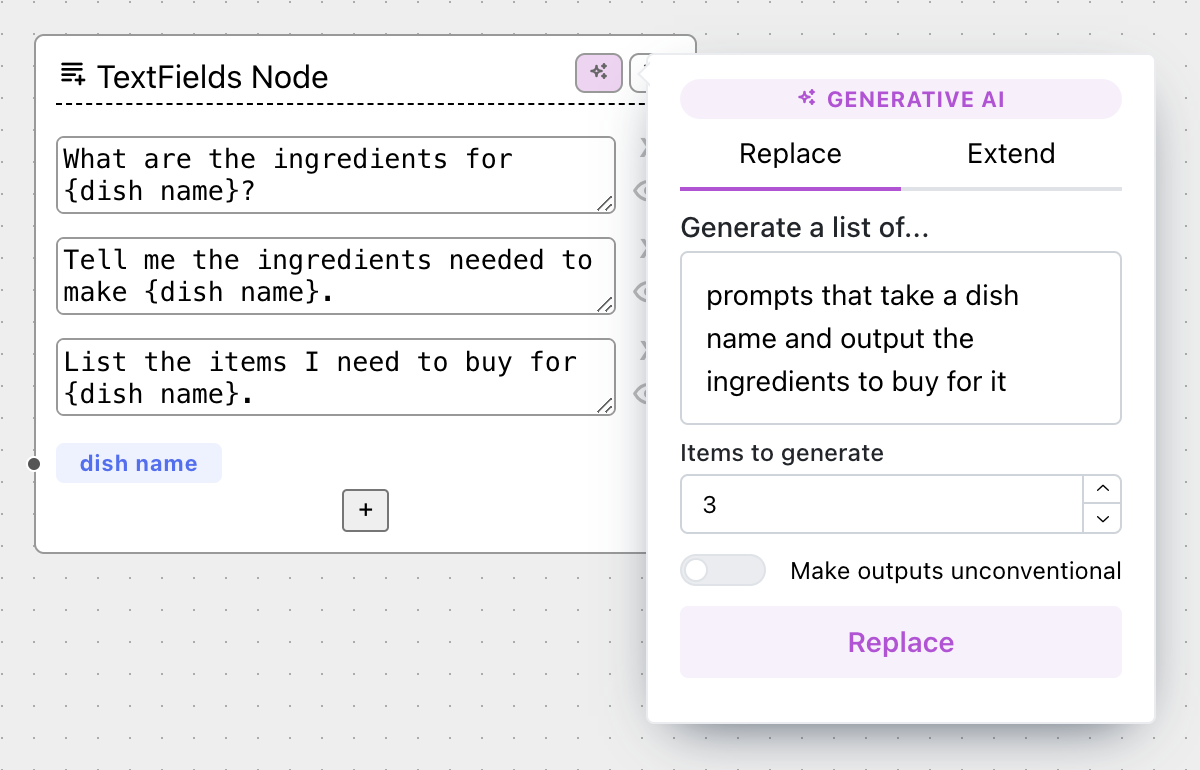Viewport: 1200px width, 770px height.
Task: Click the Replace button to generate prompts
Action: (x=900, y=642)
